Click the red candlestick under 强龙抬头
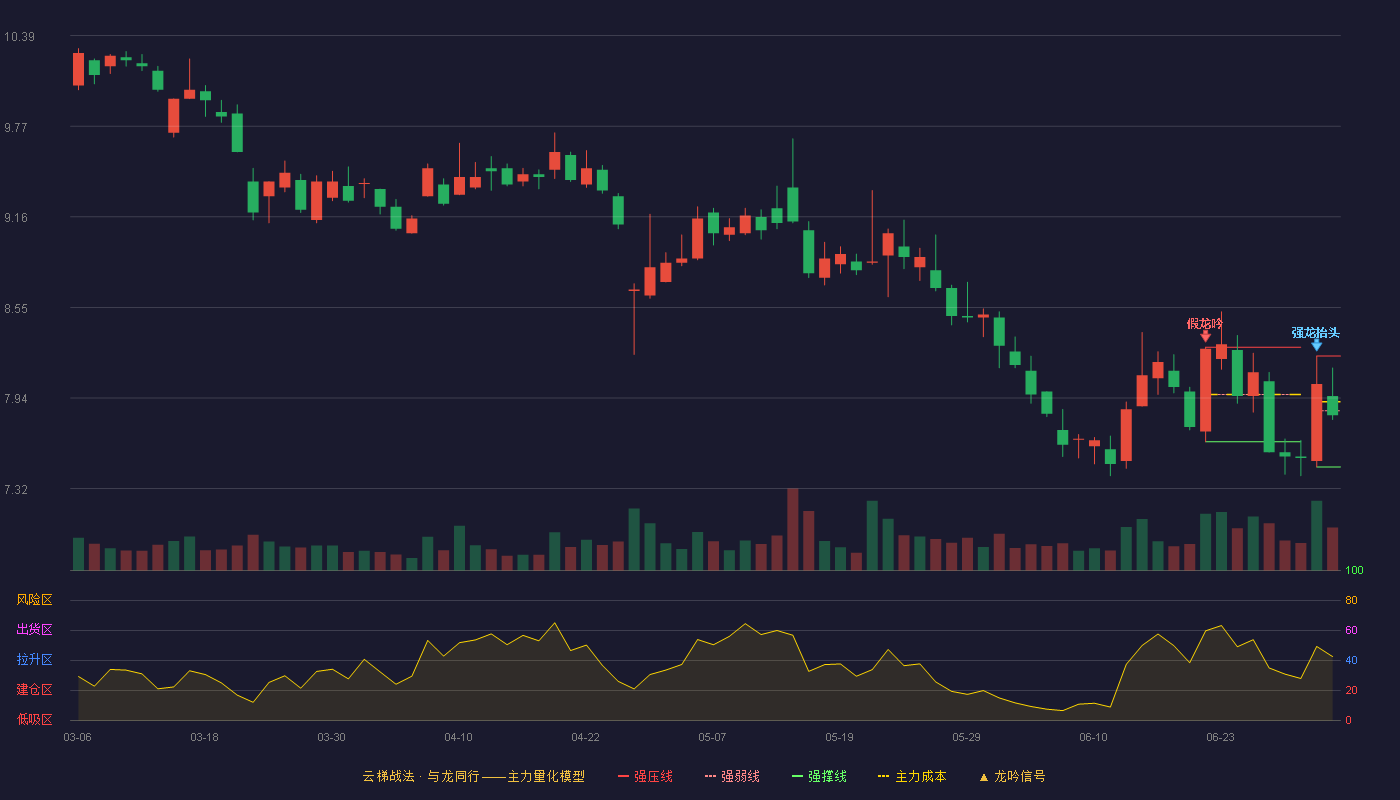Viewport: 1400px width, 800px height. pyautogui.click(x=1316, y=422)
